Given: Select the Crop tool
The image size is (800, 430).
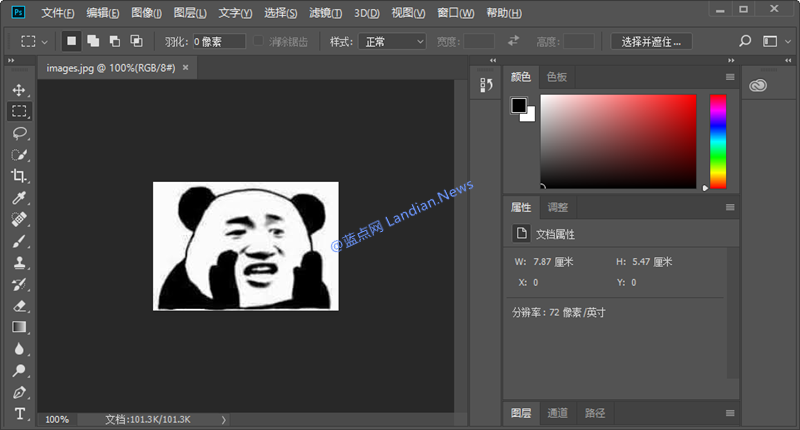Looking at the screenshot, I should tap(19, 176).
